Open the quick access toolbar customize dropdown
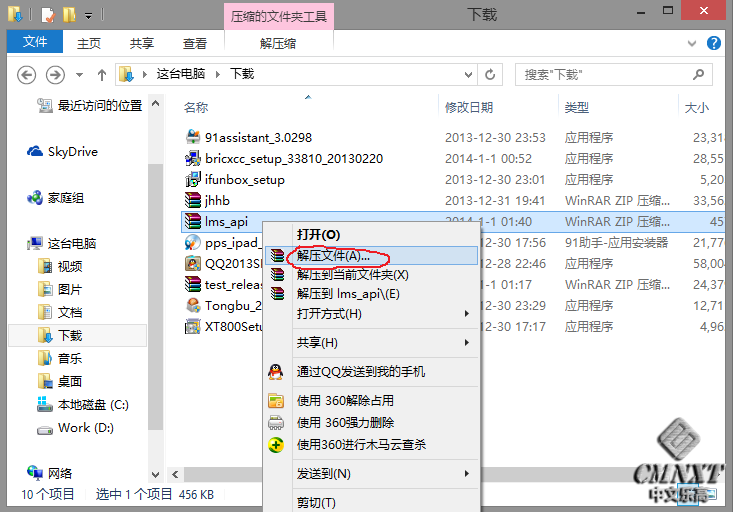The height and width of the screenshot is (512, 733). (88, 16)
